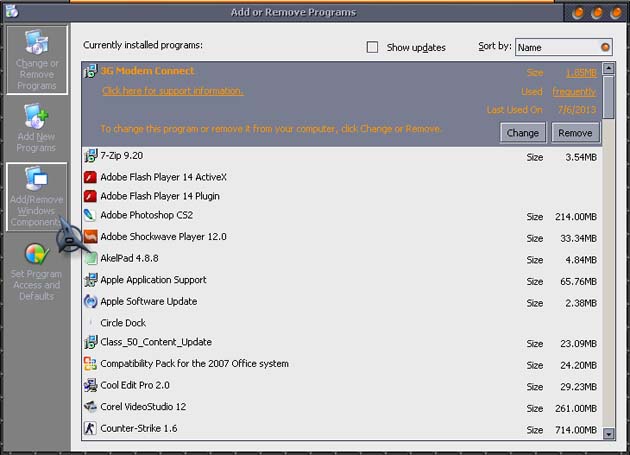Click the 714.00MB size value
Screen dimensions: 630x455
[x=576, y=430]
